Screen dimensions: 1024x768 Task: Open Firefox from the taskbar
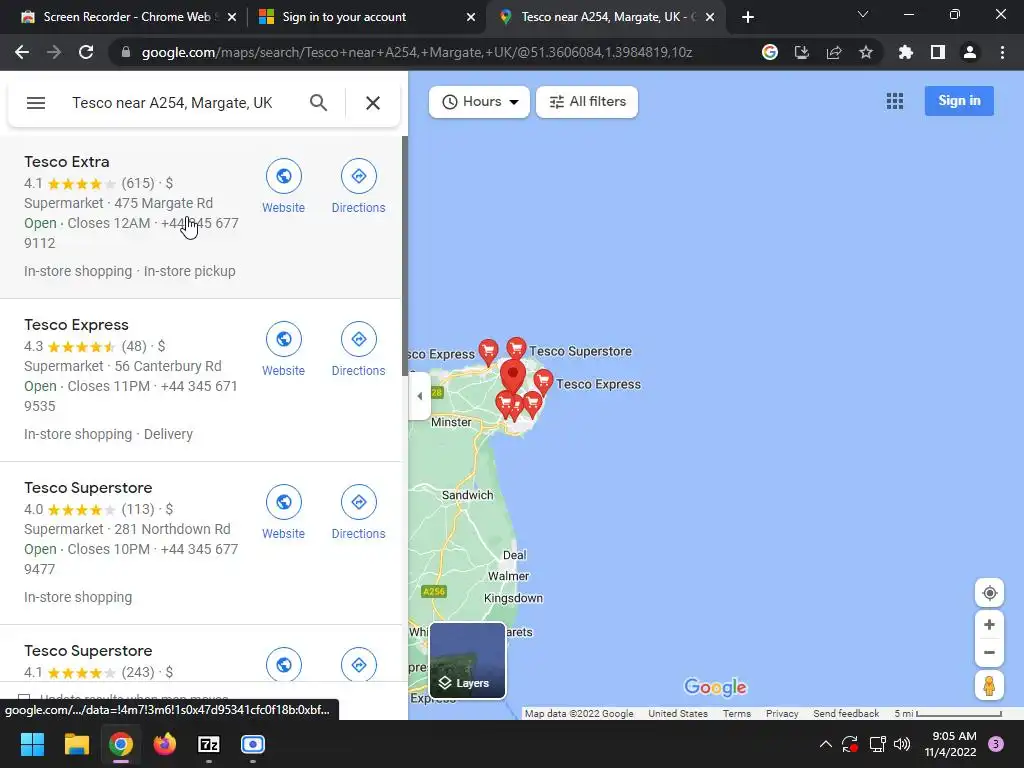[x=165, y=744]
